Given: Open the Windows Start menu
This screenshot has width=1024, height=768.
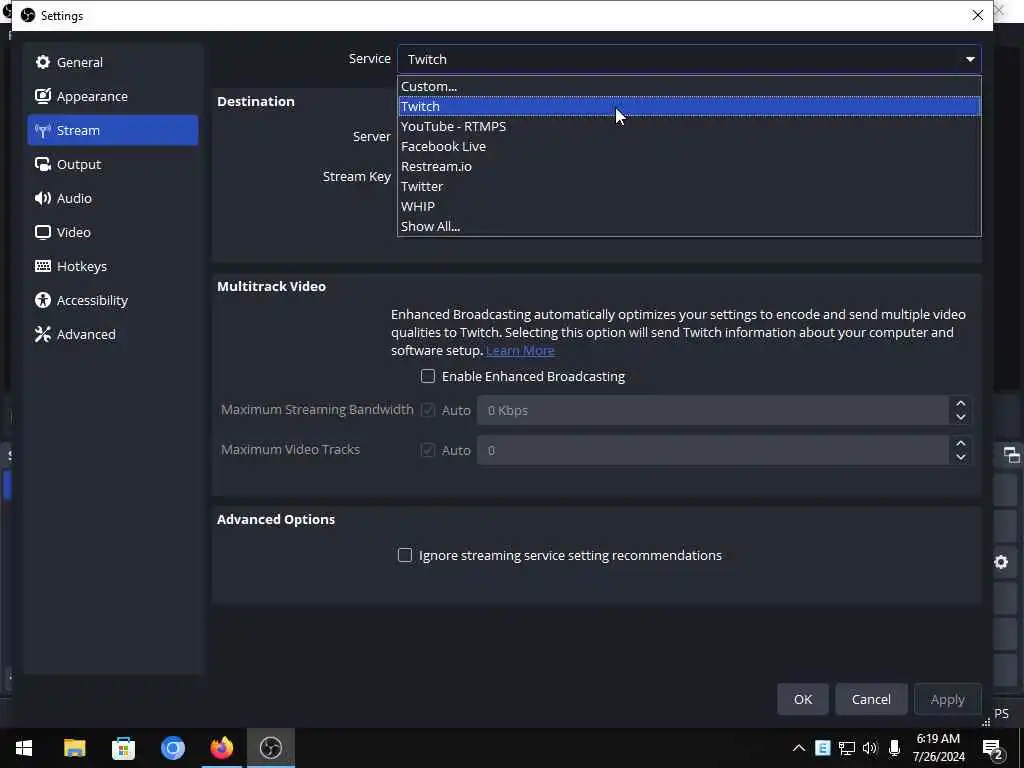Looking at the screenshot, I should point(24,748).
